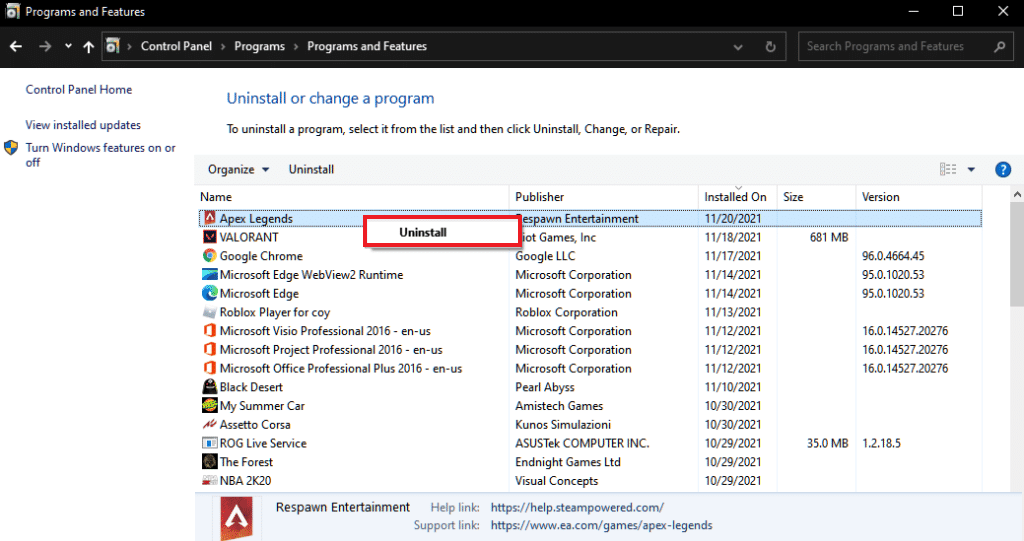Click the Forward navigation arrow
1024x541 pixels.
click(x=44, y=46)
